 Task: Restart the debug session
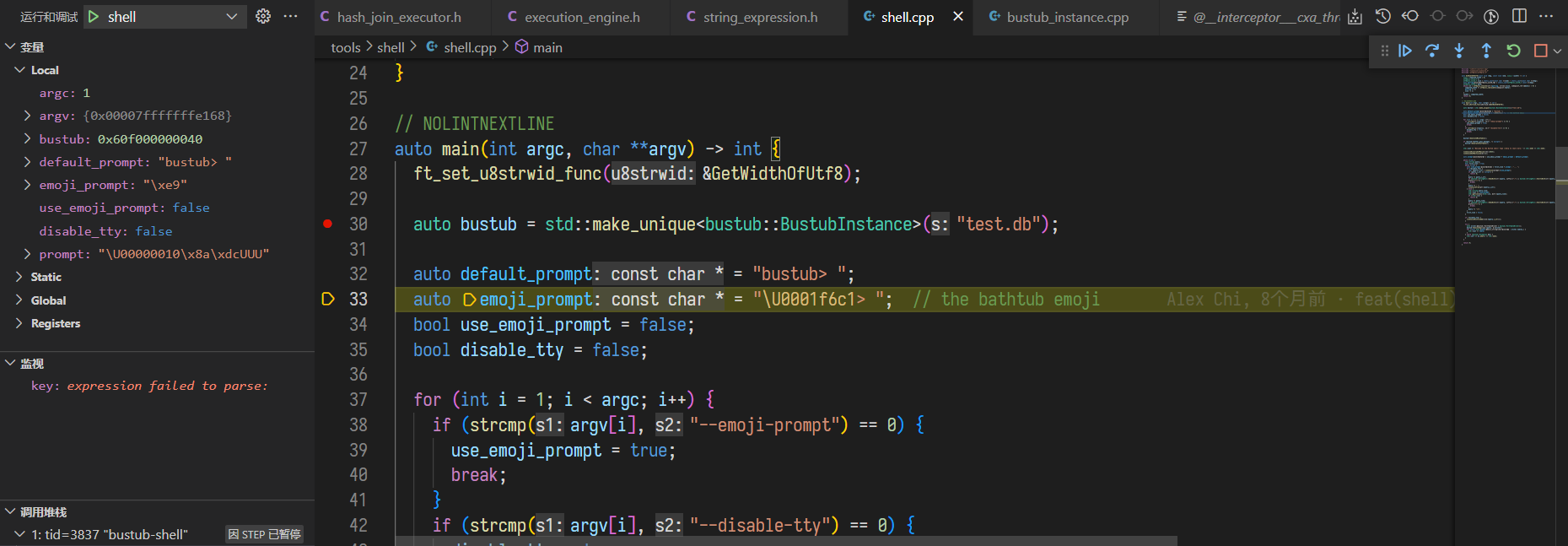coord(1513,51)
